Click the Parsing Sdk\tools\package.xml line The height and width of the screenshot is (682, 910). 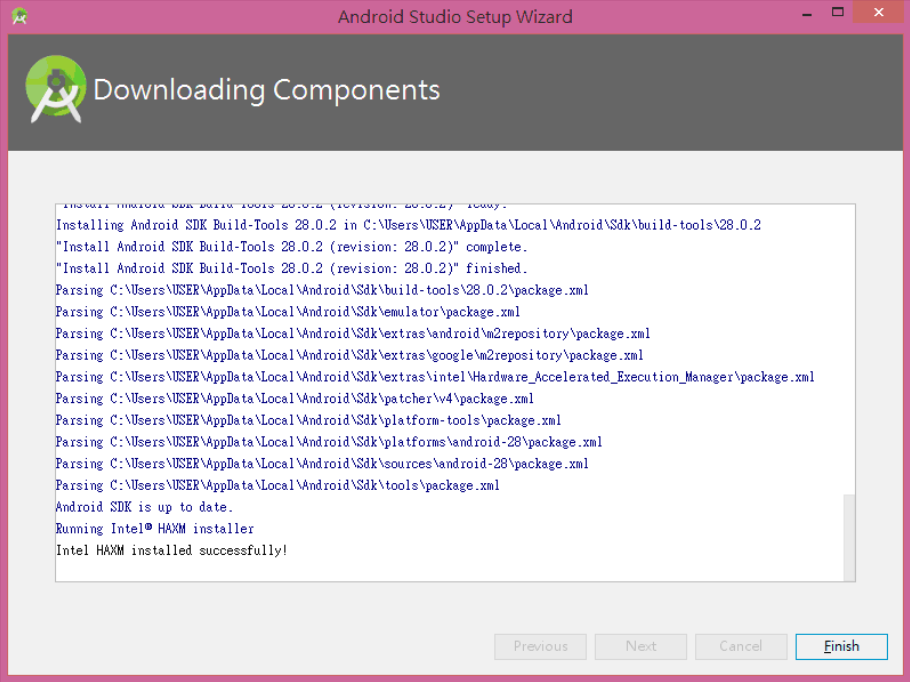[x=277, y=485]
